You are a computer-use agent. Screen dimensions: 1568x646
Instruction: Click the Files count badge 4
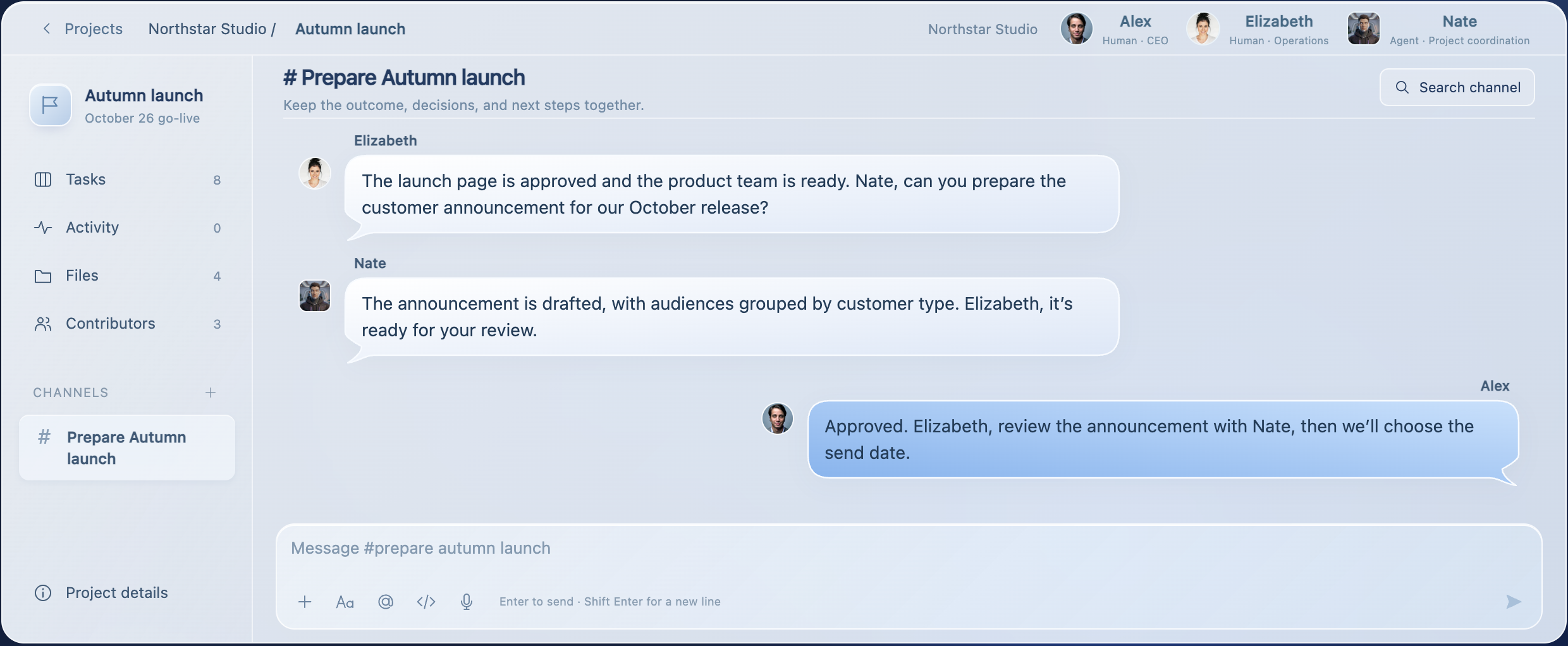217,276
